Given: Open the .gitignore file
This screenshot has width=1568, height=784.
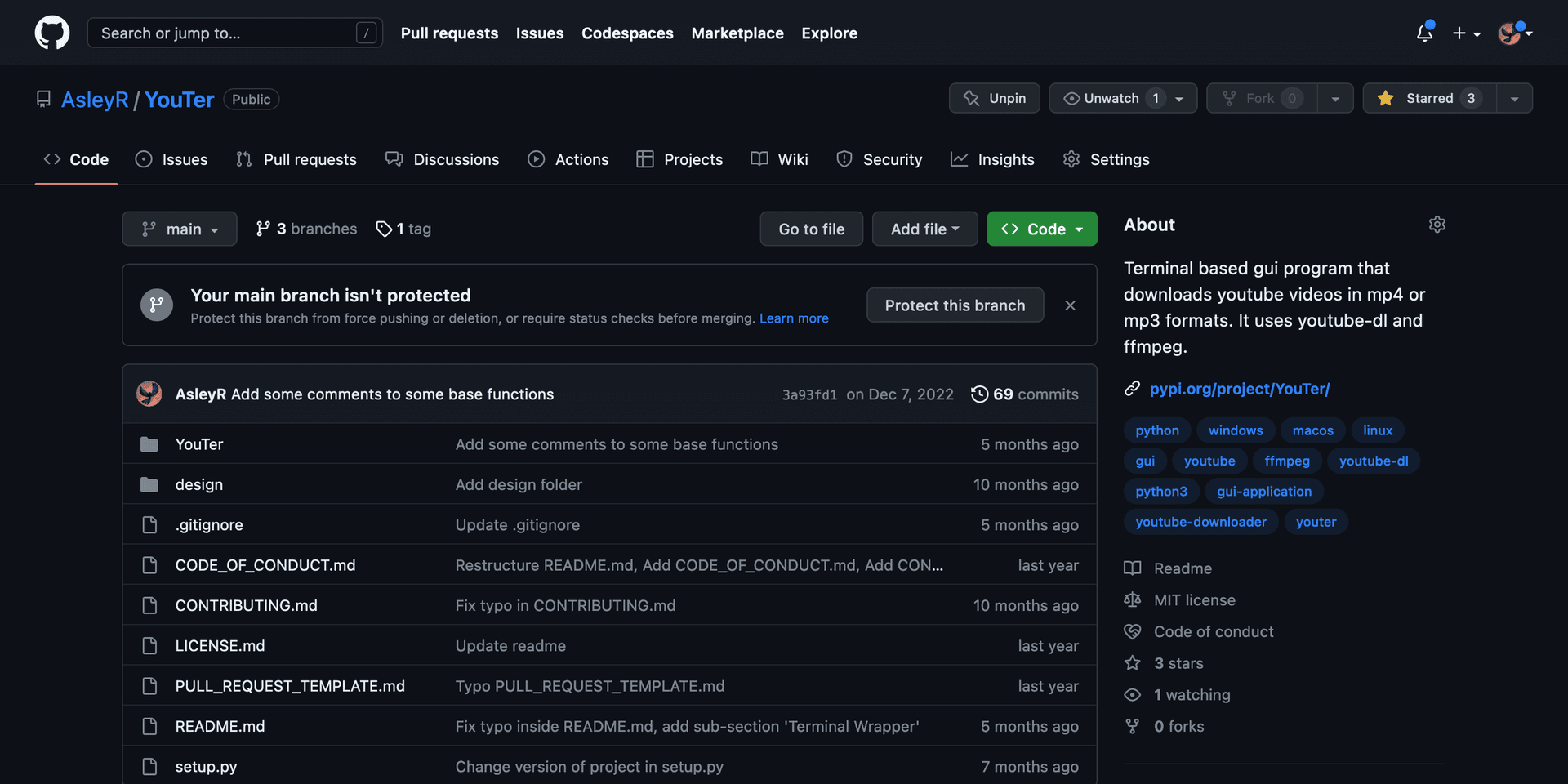Looking at the screenshot, I should [209, 525].
